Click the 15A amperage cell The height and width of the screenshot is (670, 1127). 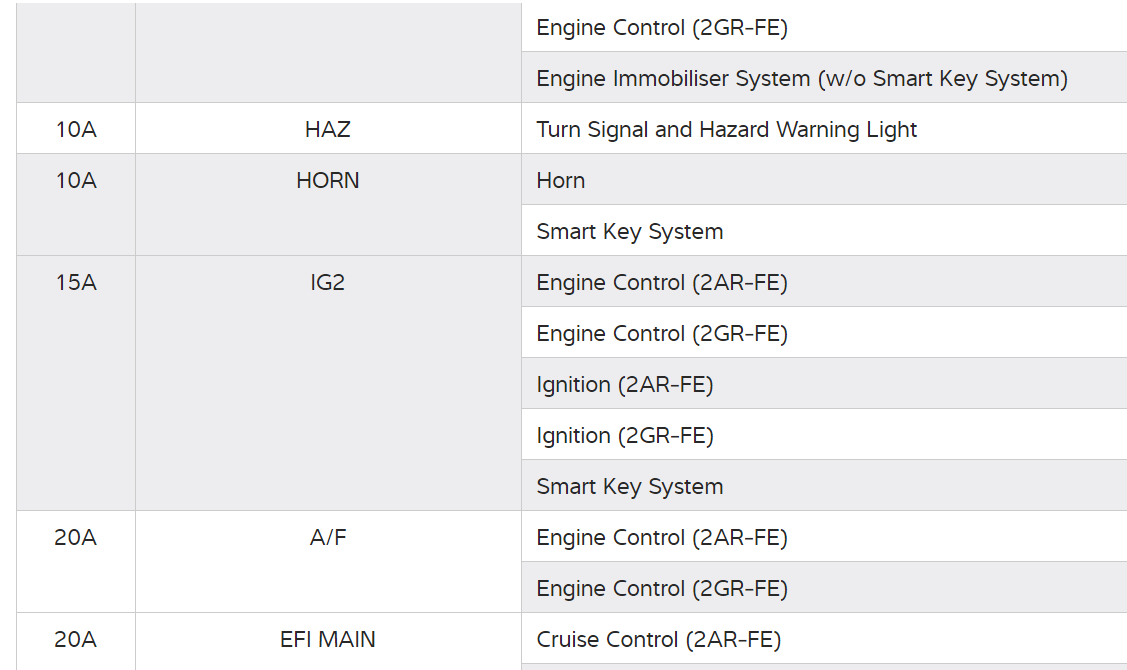pos(75,283)
